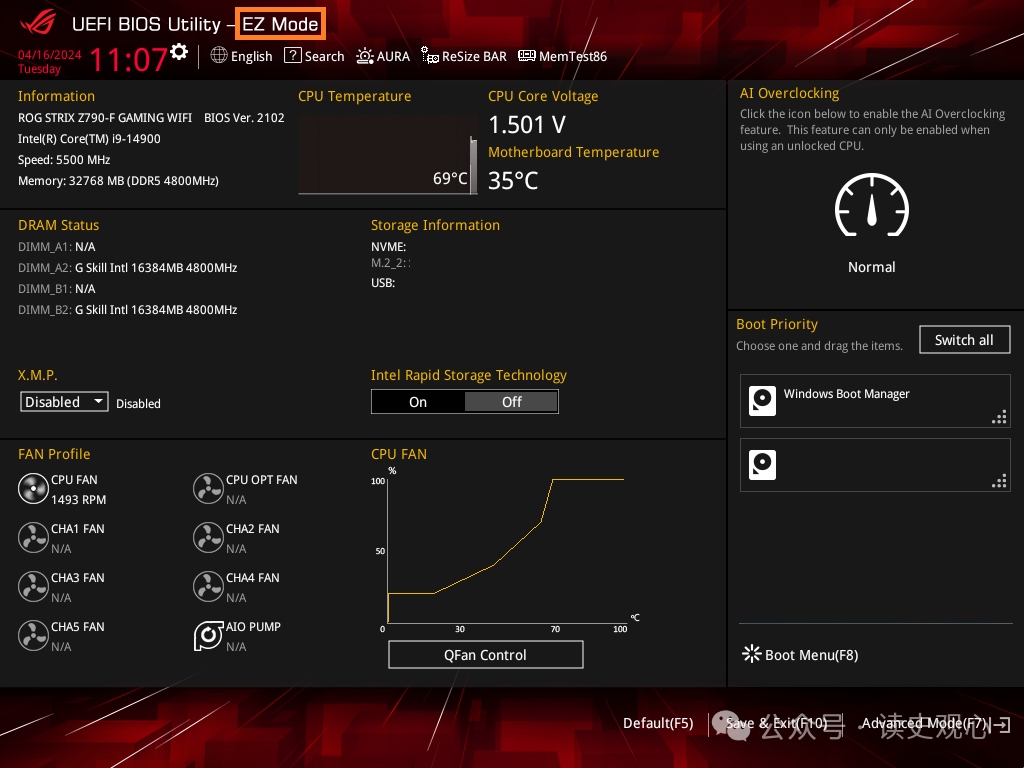The width and height of the screenshot is (1024, 768).
Task: Select the CPU FAN icon
Action: (33, 488)
